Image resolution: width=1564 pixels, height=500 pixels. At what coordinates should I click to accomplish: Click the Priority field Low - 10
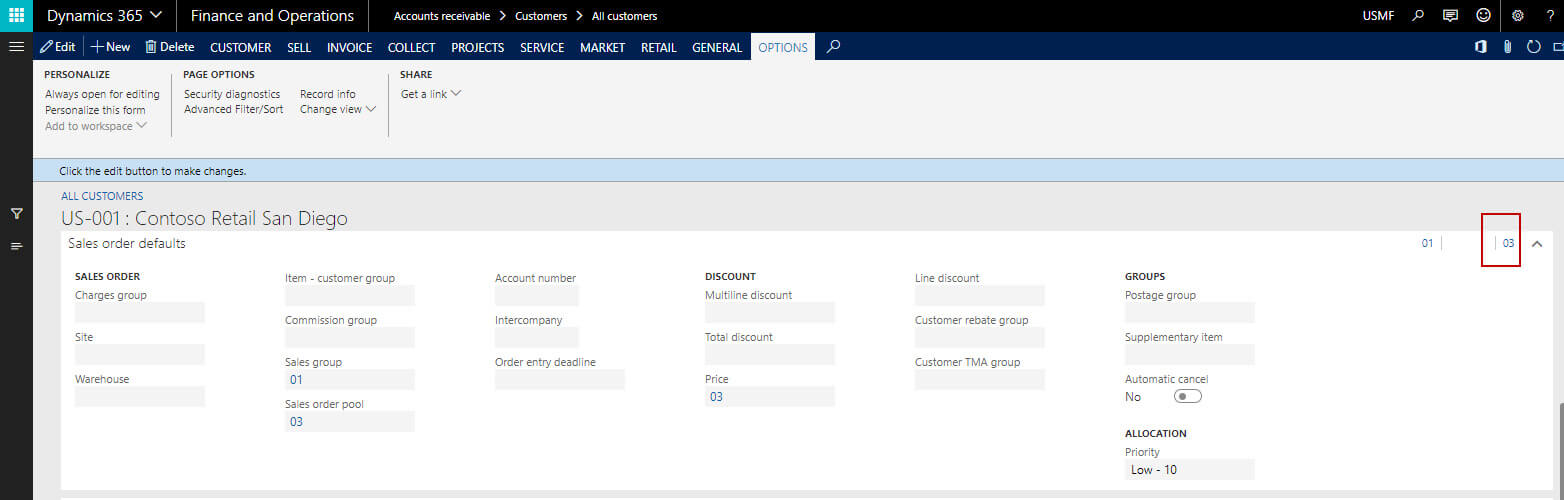coord(1190,469)
